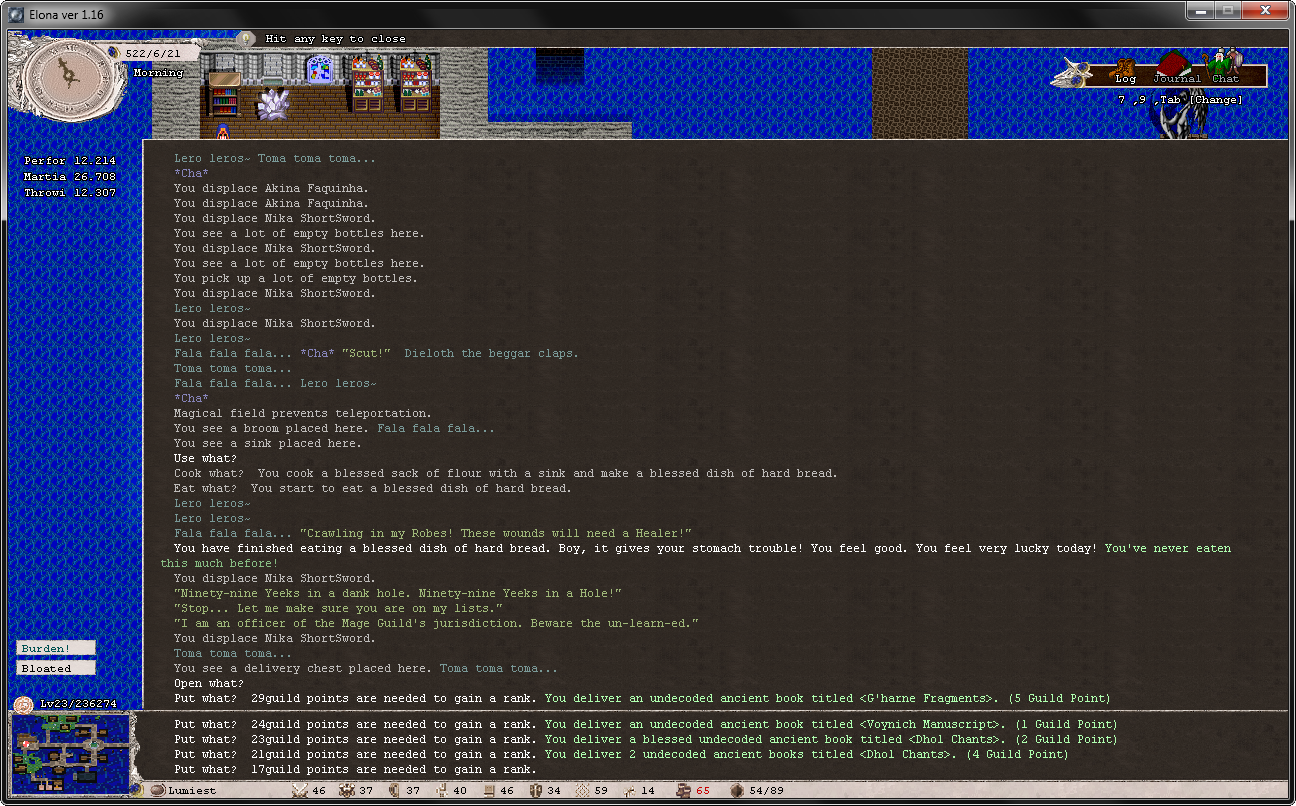Viewport: 1296px width, 806px height.
Task: Click the stained-glass window on the wall
Action: click(x=320, y=70)
